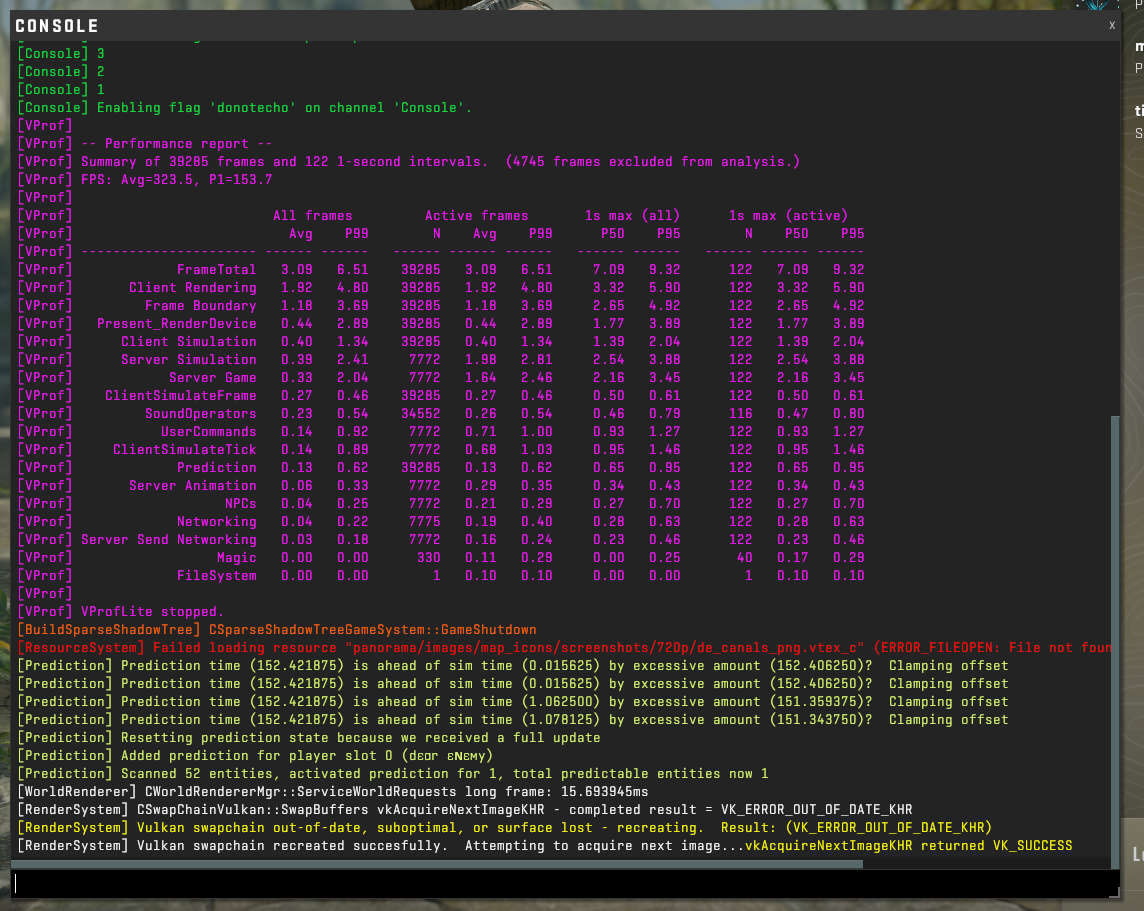1144x911 pixels.
Task: Click the UserCommands row label
Action: tap(209, 432)
